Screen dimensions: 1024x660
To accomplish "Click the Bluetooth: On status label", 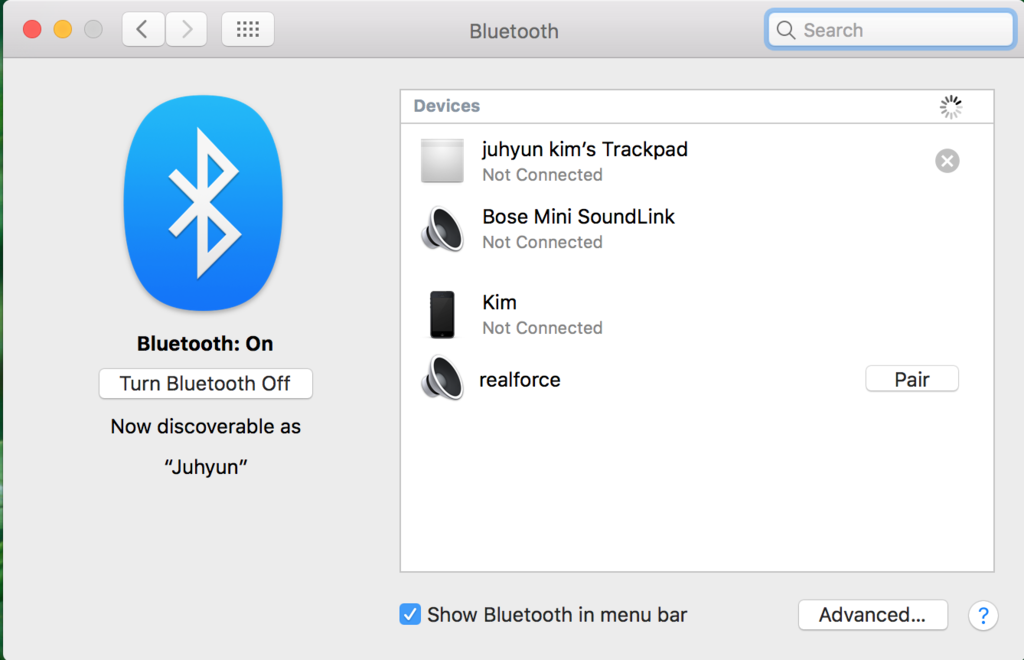I will click(x=204, y=343).
